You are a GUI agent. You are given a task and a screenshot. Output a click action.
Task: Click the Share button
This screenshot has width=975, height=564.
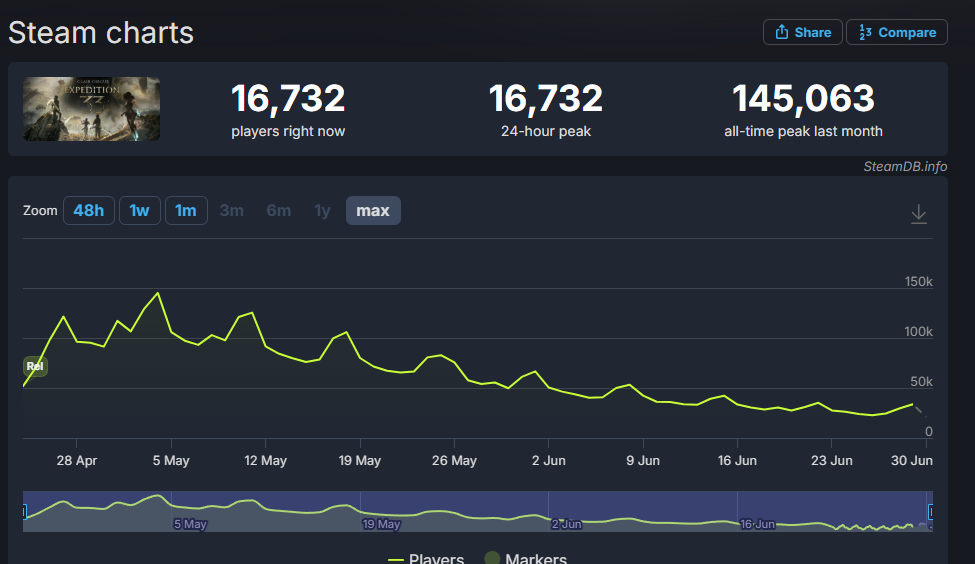pos(802,32)
